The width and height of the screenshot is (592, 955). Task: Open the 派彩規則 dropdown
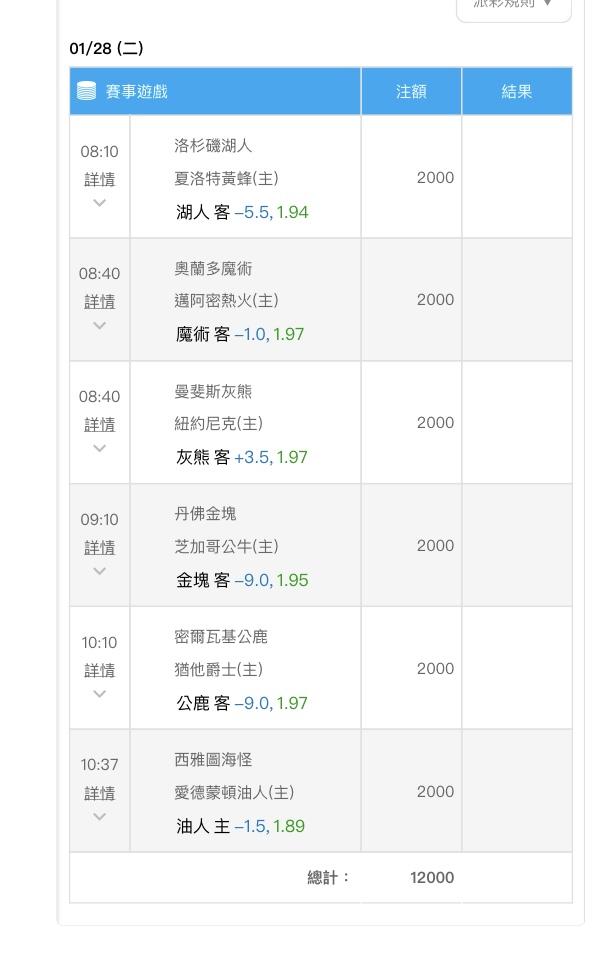pos(513,7)
